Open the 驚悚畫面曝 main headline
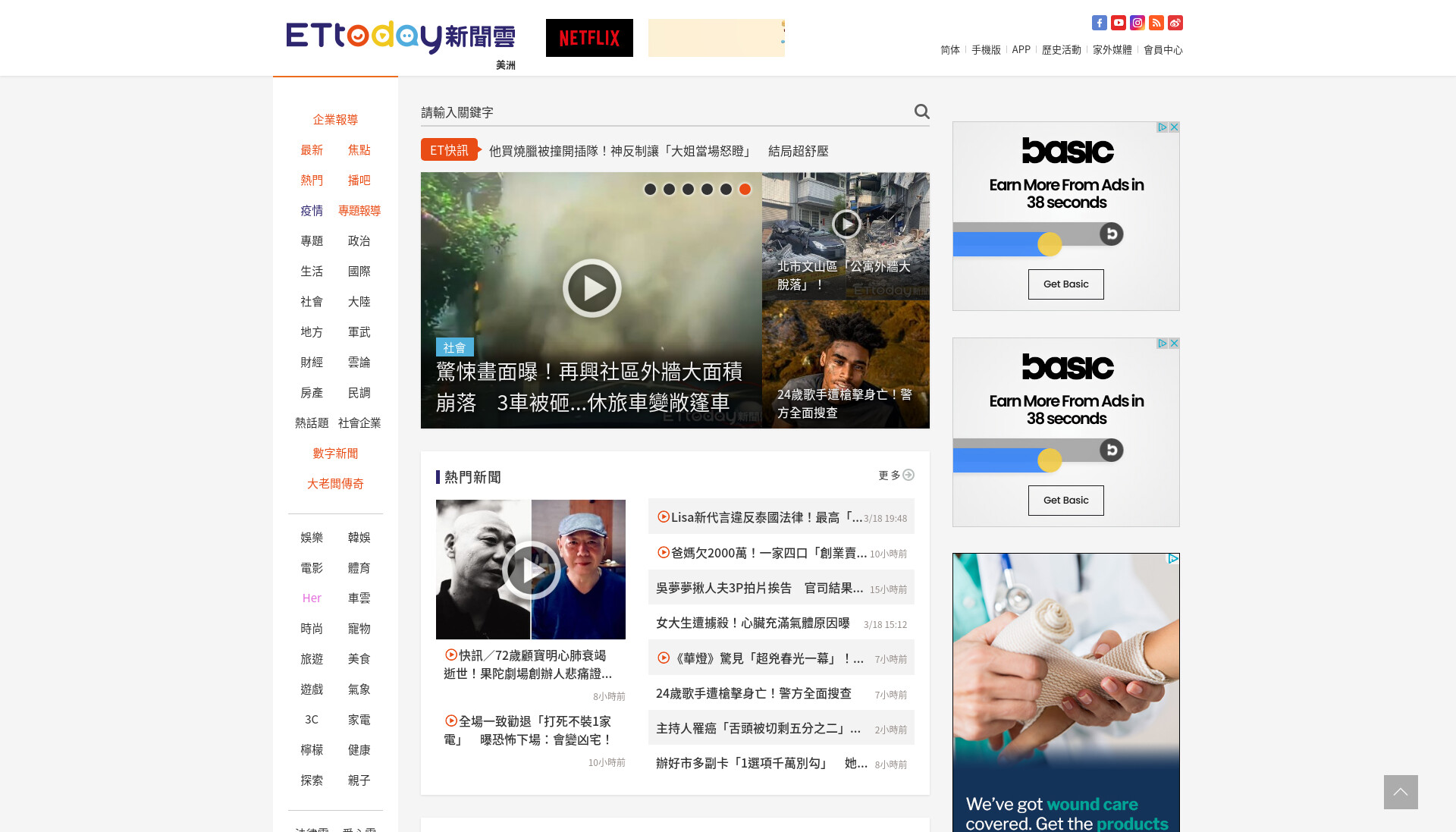The height and width of the screenshot is (832, 1456). (589, 387)
